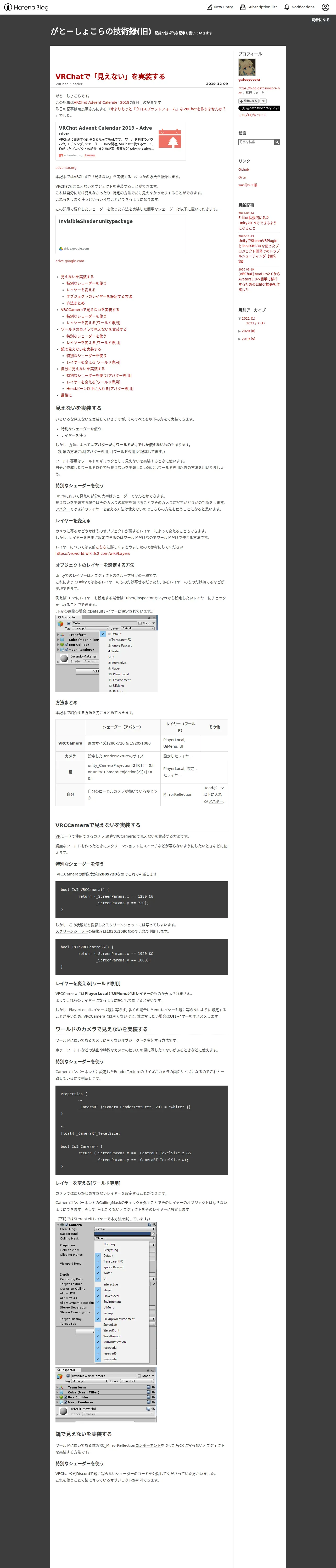Screen dimensions: 336x1568
Task: Open the Subscription list
Action: (x=258, y=7)
